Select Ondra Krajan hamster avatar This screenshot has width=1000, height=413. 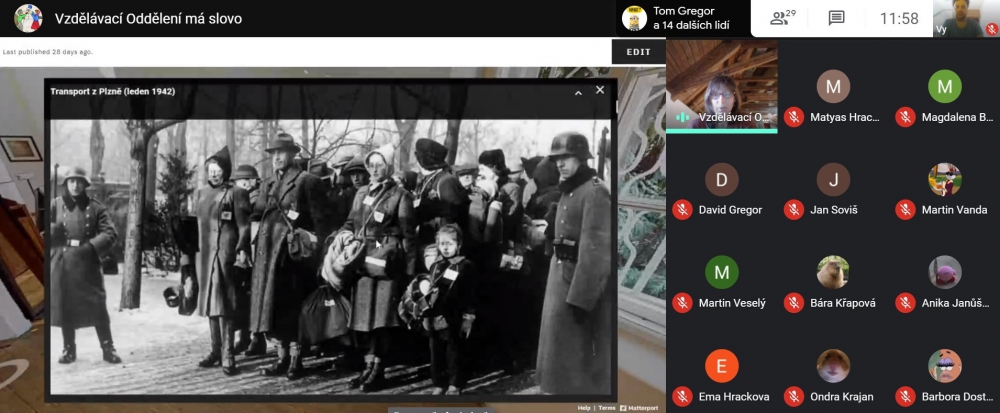tap(833, 366)
